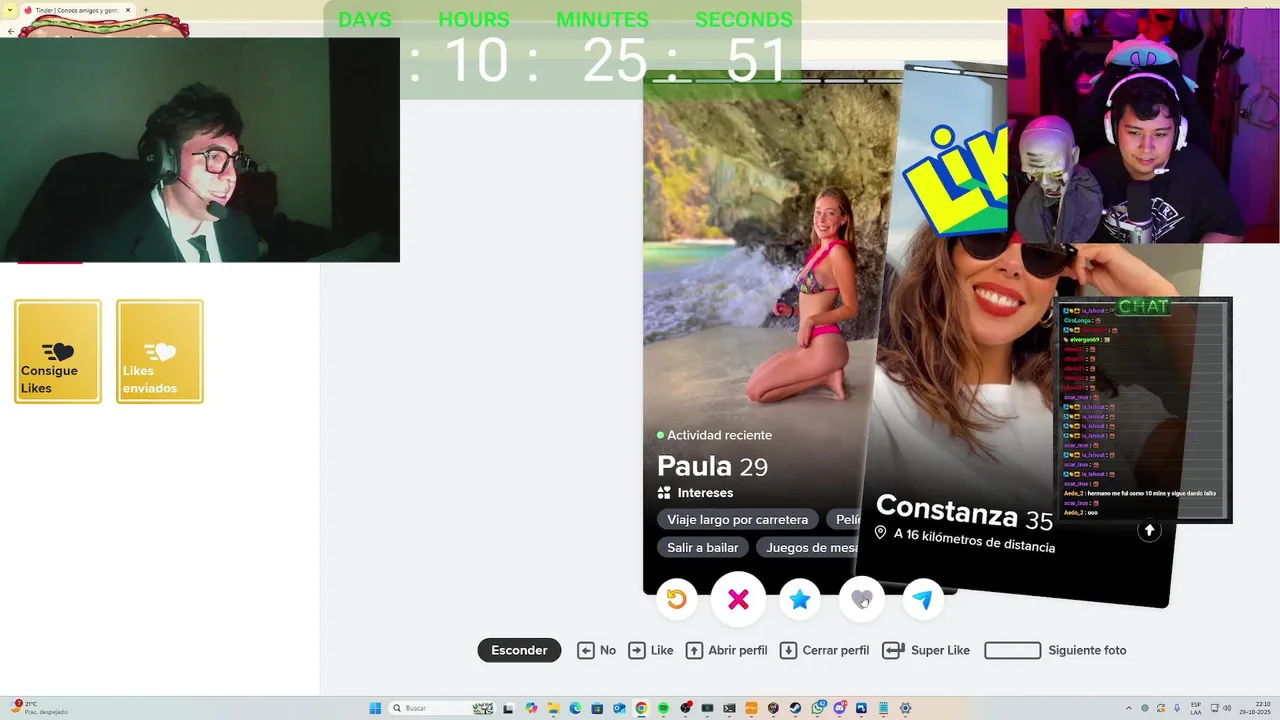This screenshot has width=1280, height=720.
Task: Select the Tinder browser tab
Action: pyautogui.click(x=78, y=10)
